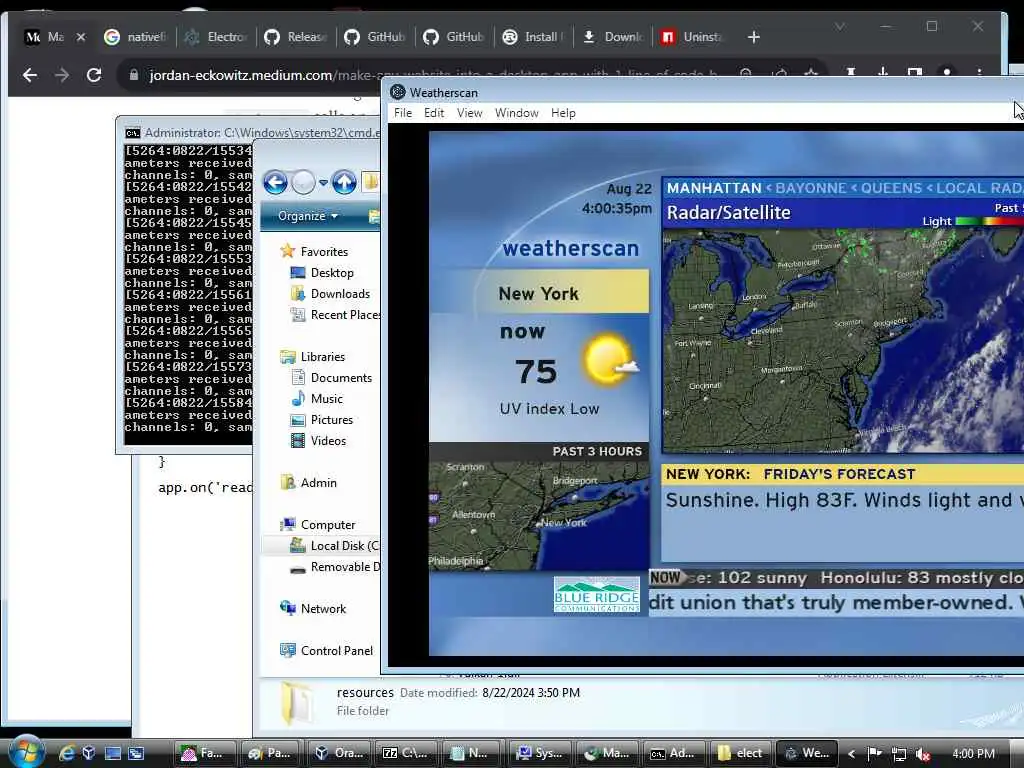
Task: Click the Weatherscan window title icon
Action: 397,92
